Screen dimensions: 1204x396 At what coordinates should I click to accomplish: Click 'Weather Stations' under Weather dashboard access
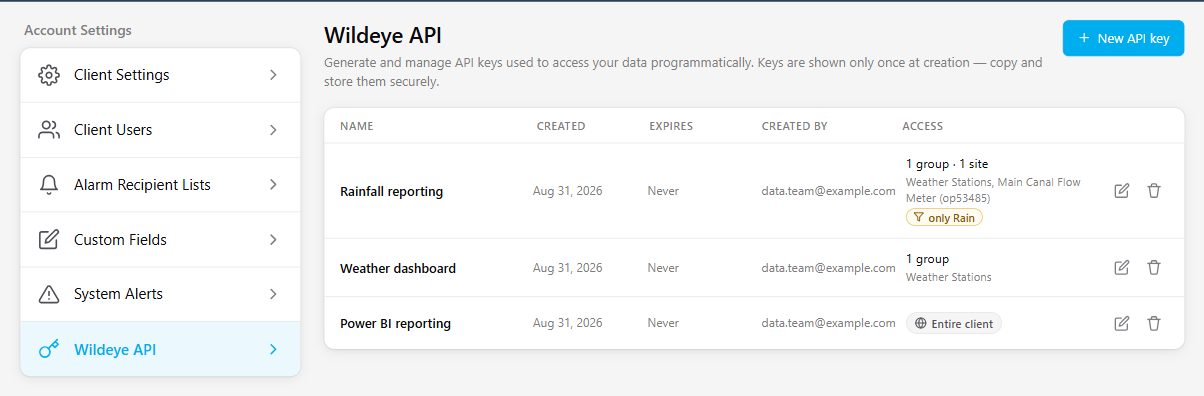[x=949, y=277]
